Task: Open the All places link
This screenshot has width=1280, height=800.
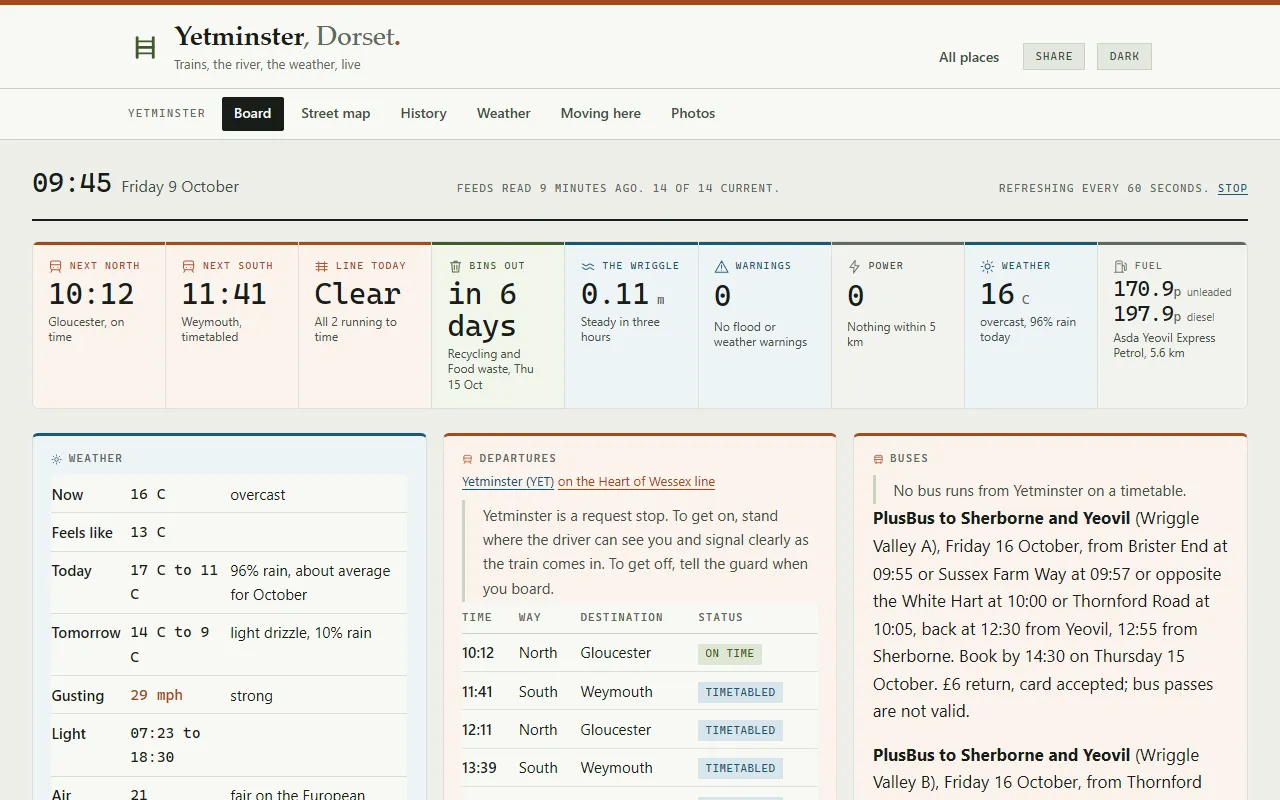Action: [x=969, y=57]
